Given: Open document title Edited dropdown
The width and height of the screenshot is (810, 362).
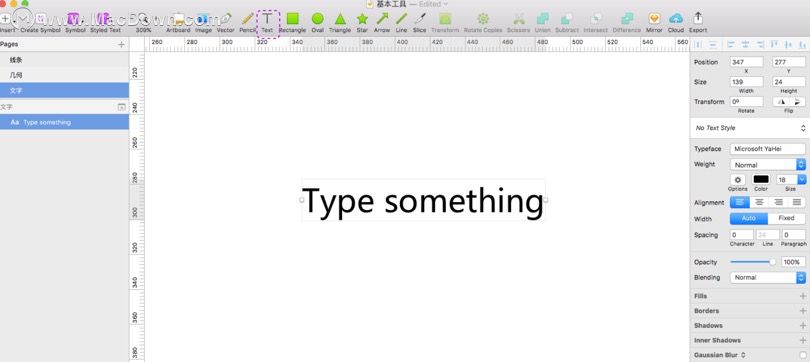Looking at the screenshot, I should pos(433,4).
